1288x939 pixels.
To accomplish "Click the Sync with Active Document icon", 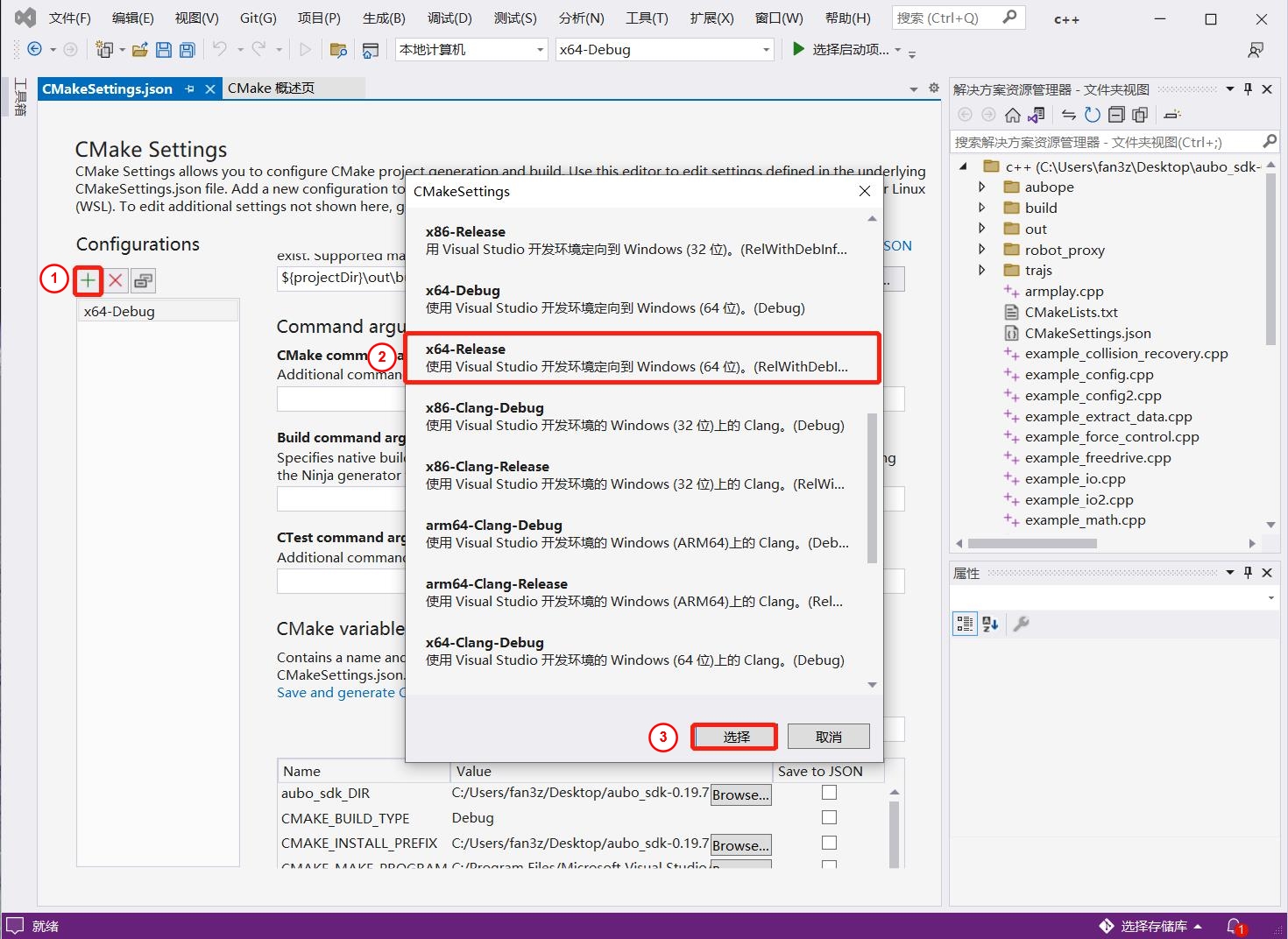I will point(1068,115).
